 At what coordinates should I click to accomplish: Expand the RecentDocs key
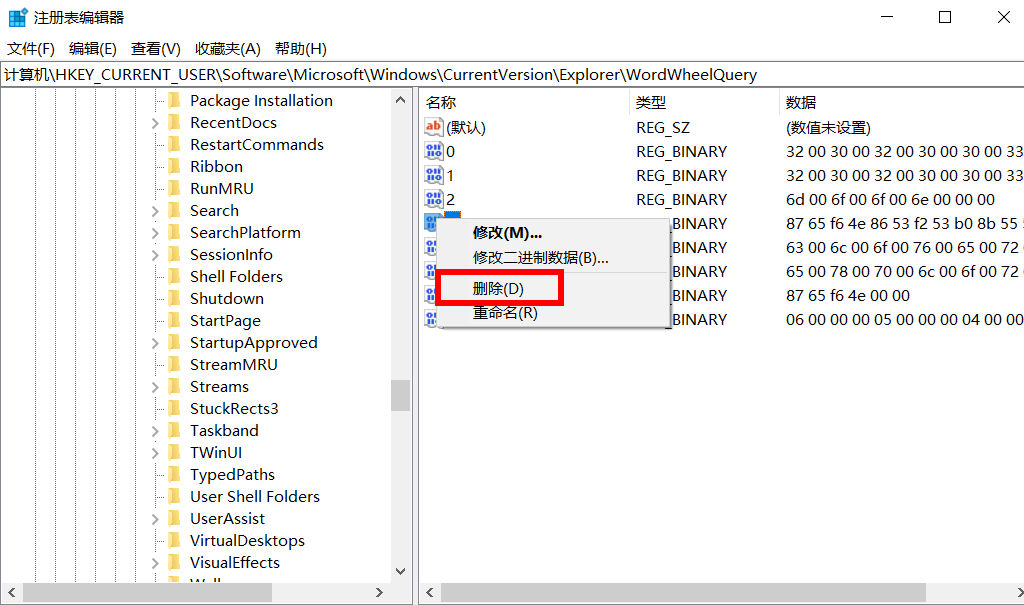tap(155, 123)
